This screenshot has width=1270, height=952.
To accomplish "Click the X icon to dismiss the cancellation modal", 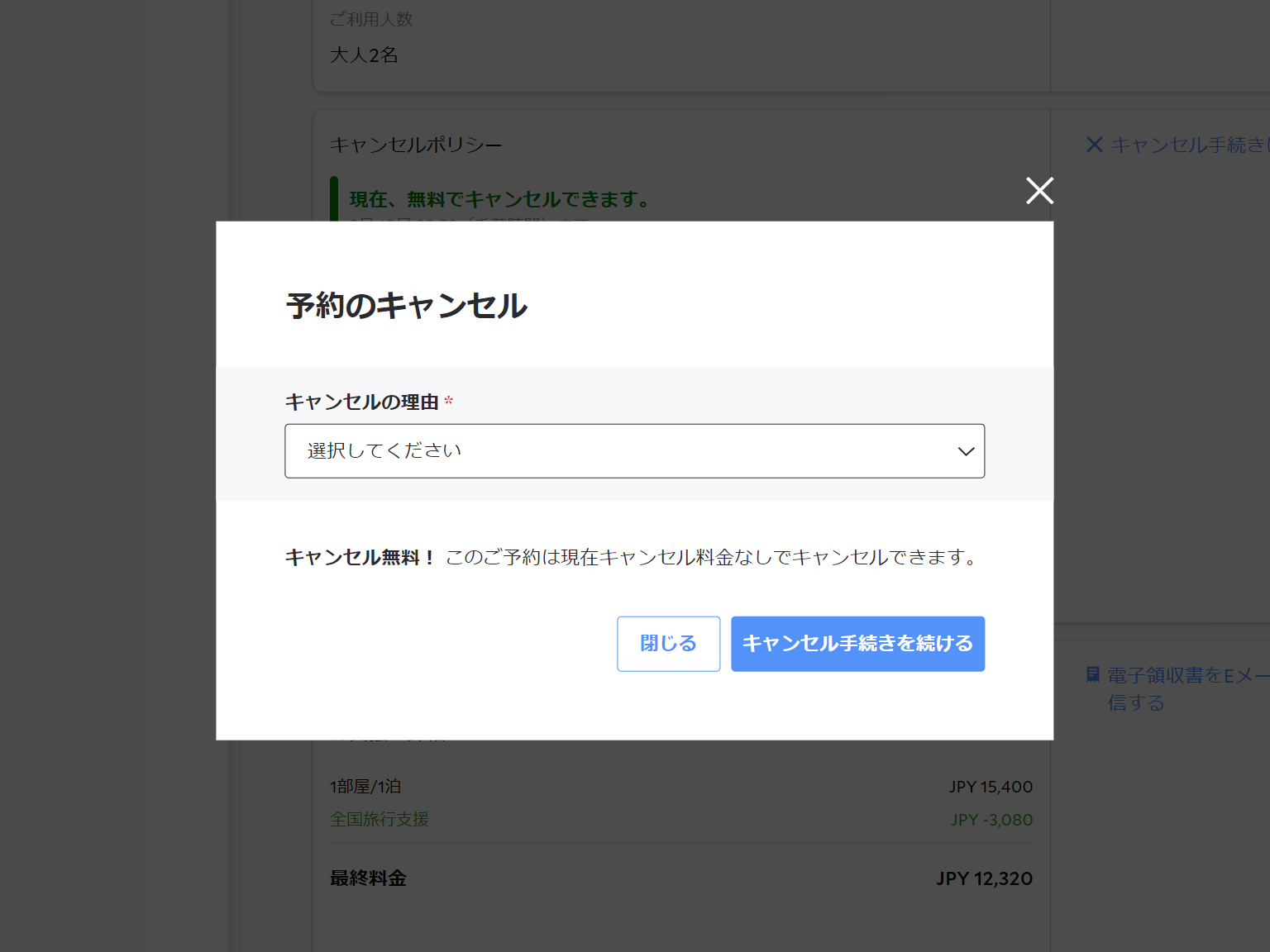I will click(x=1039, y=190).
